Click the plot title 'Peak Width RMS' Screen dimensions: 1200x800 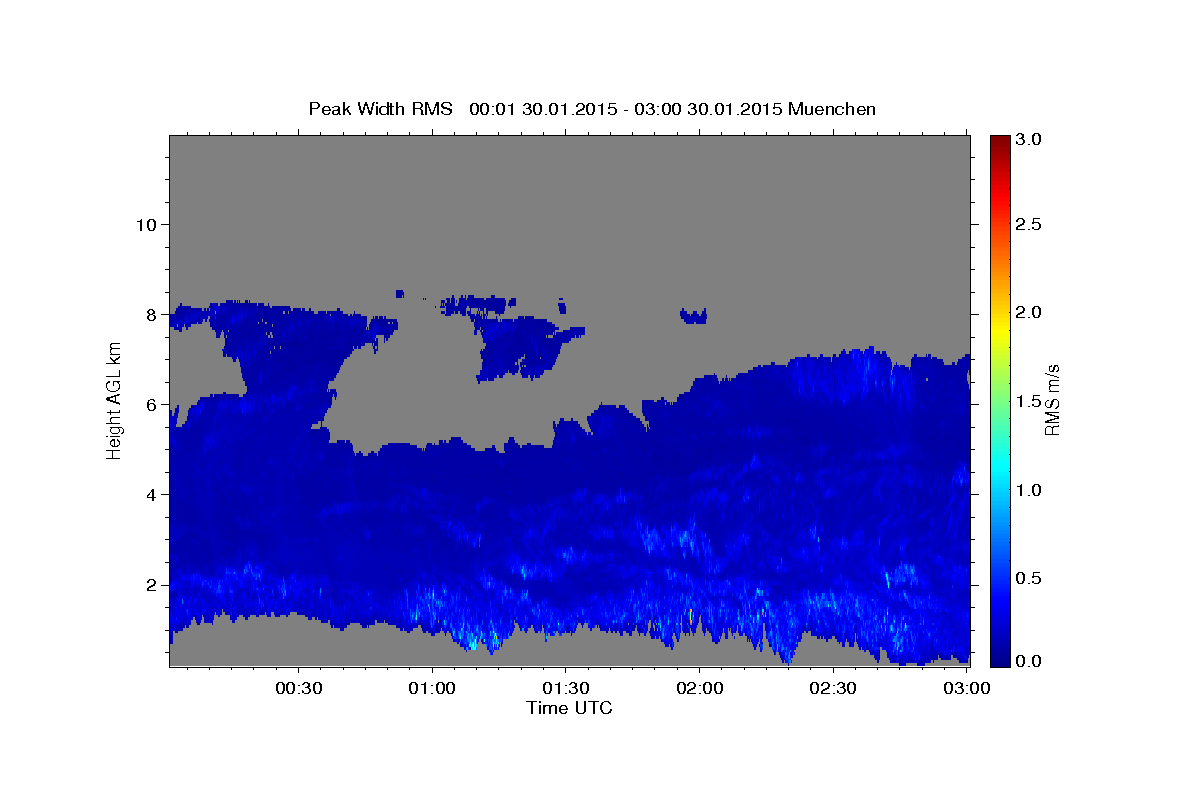click(380, 109)
